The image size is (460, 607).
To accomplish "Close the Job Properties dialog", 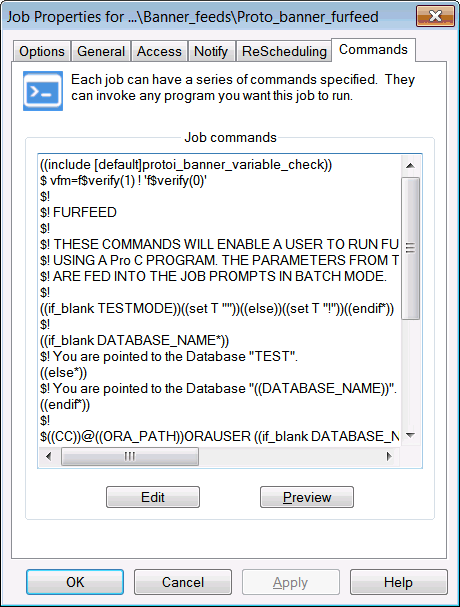I will [x=435, y=16].
